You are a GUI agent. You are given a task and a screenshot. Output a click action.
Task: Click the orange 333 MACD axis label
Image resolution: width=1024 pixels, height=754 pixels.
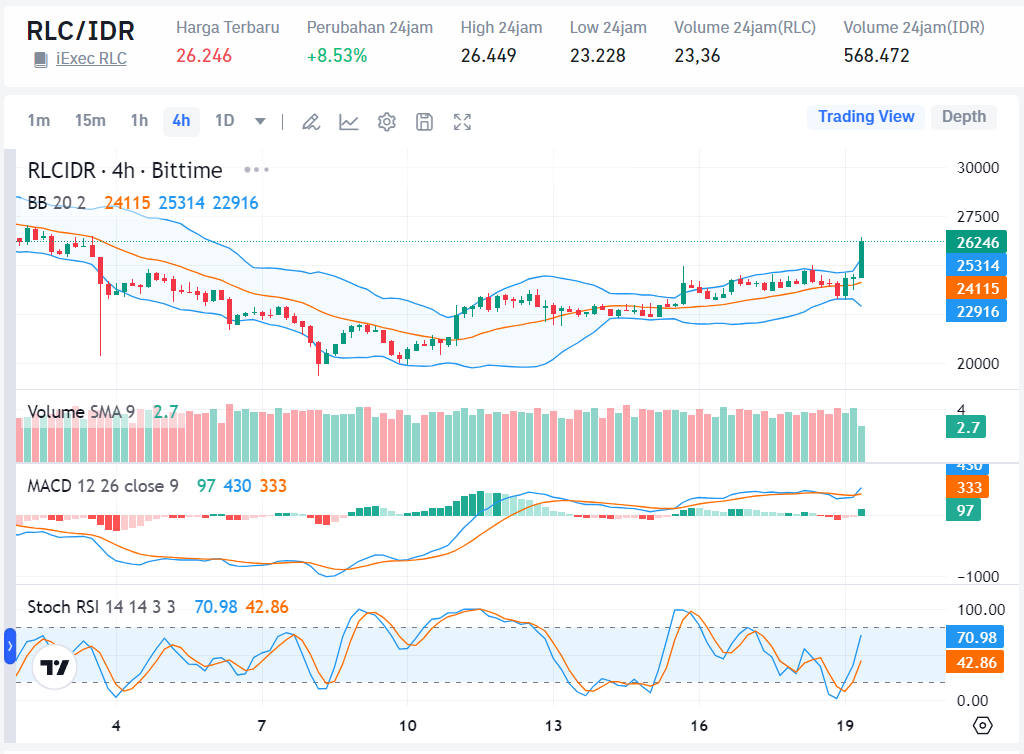[x=967, y=487]
